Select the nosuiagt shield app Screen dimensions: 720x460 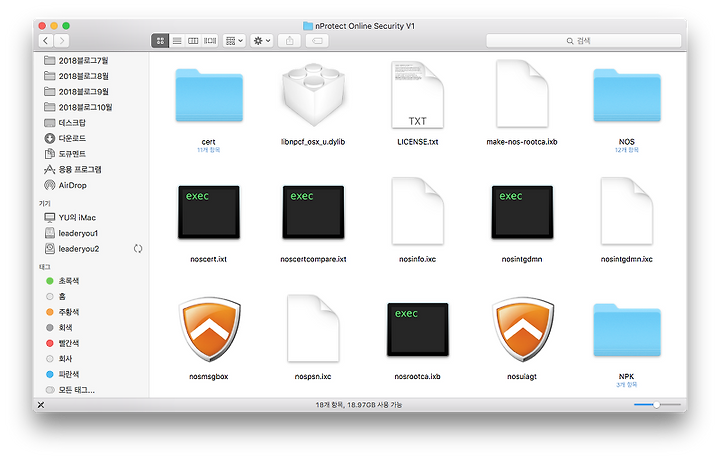(523, 329)
